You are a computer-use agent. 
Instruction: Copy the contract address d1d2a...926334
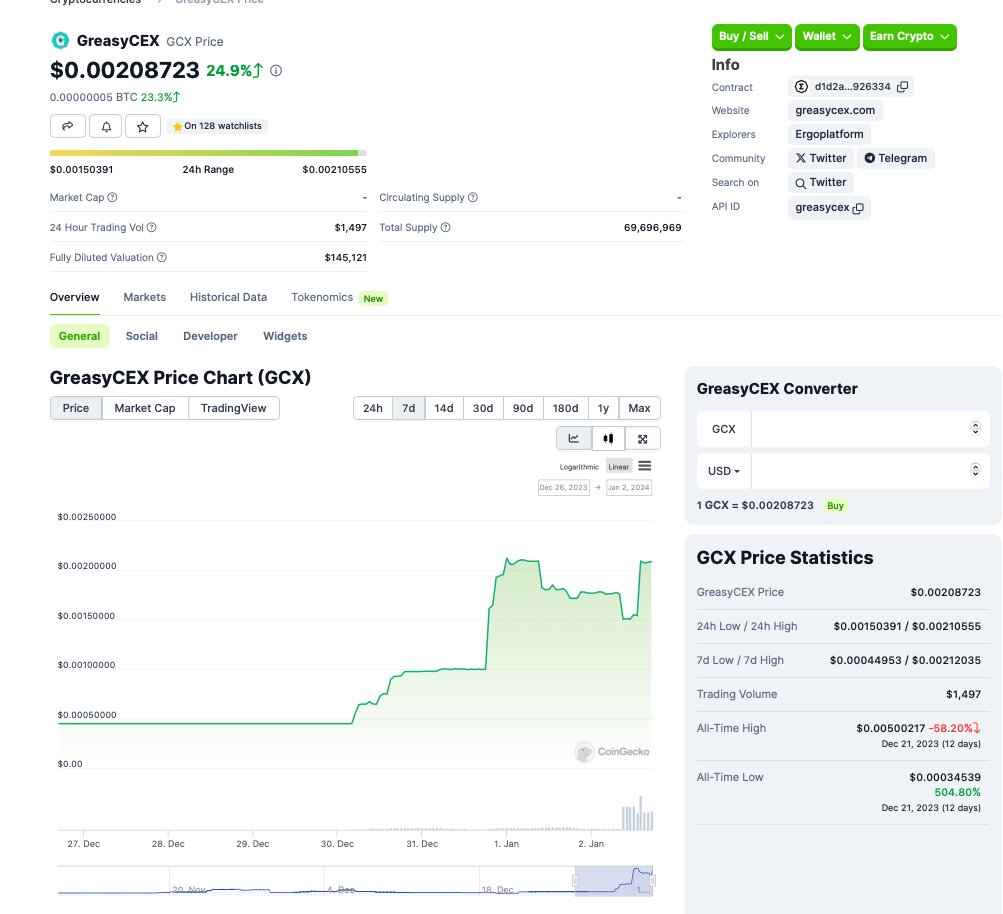click(x=903, y=86)
